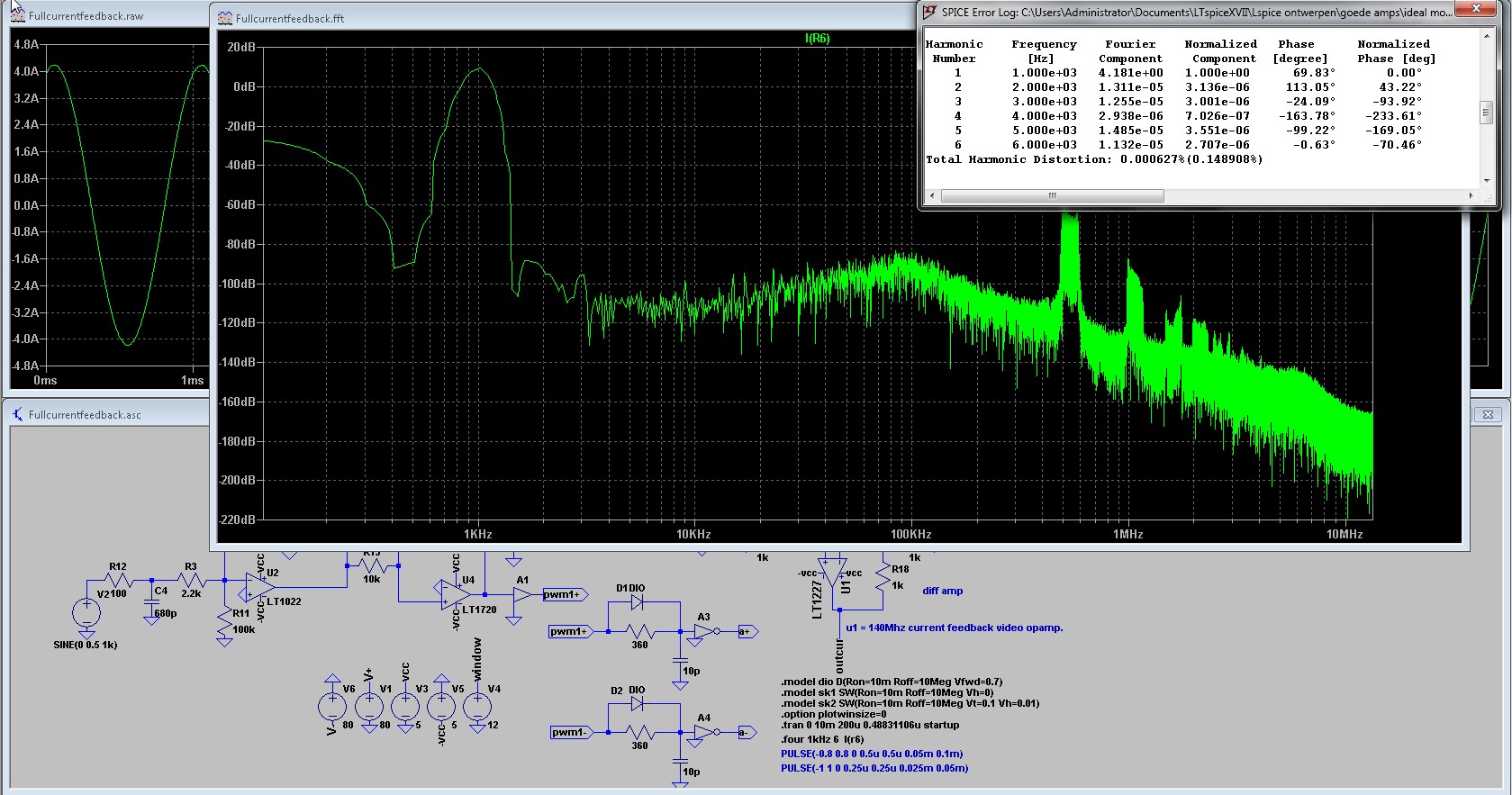Screen dimensions: 1512x795
Task: Select the 360 ohm resistor under D1
Action: point(639,631)
